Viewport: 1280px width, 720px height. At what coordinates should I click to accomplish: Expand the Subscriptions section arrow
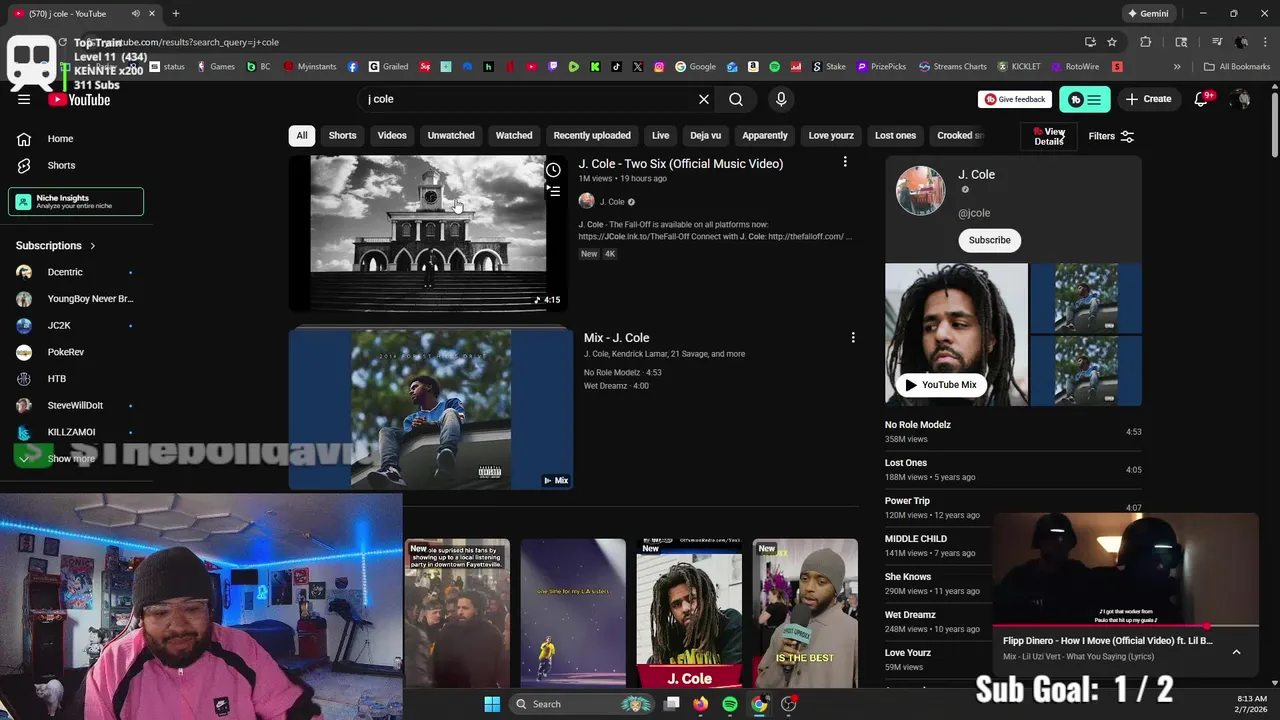[93, 245]
